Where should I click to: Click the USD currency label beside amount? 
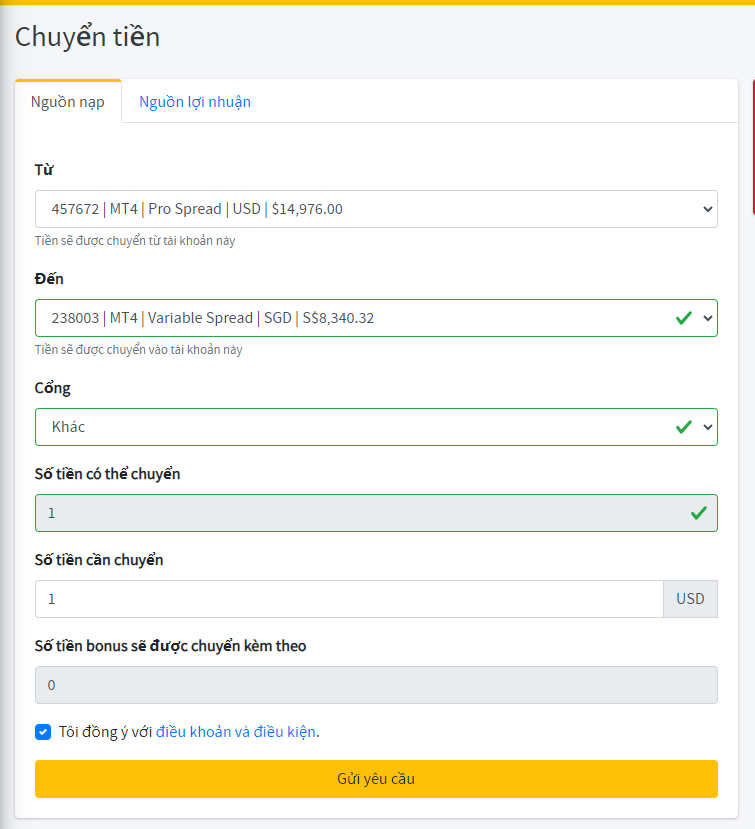(690, 598)
